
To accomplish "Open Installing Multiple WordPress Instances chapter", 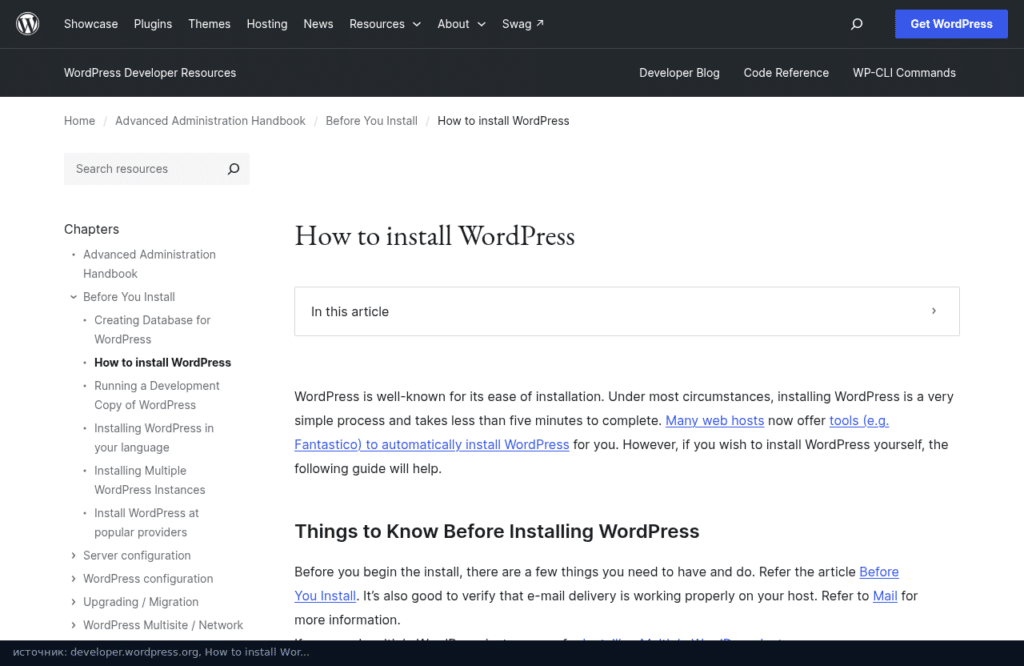I will (x=150, y=480).
